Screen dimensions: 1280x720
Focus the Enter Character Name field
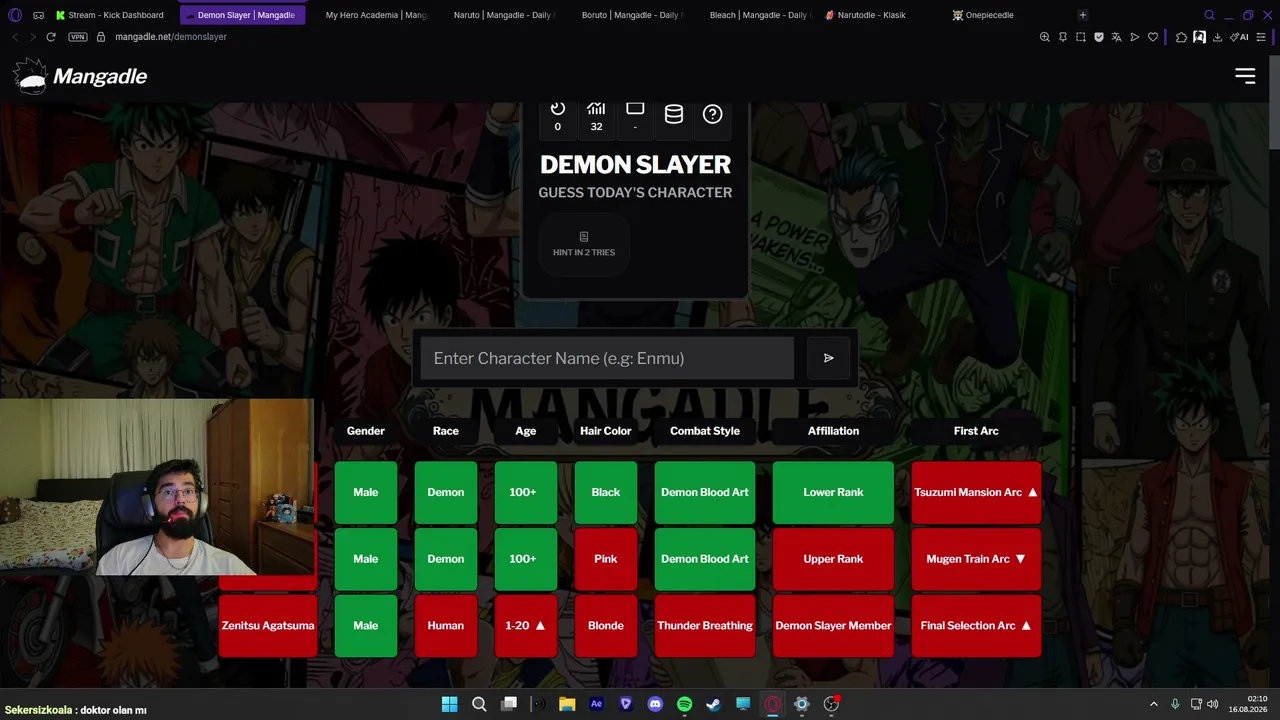[x=607, y=358]
